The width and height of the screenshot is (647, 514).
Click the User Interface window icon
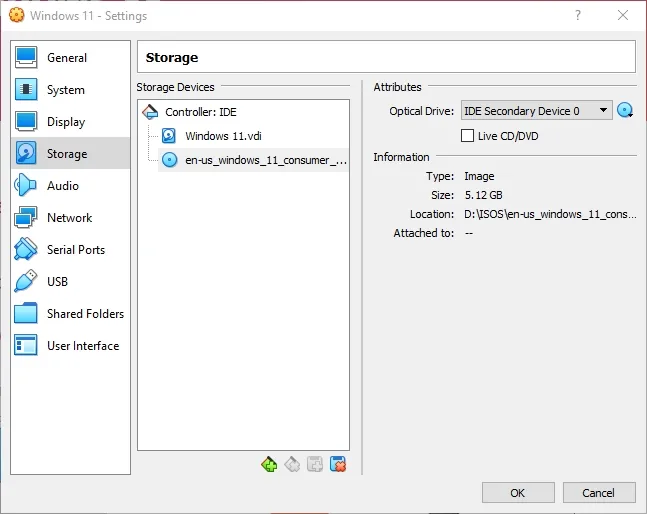26,345
